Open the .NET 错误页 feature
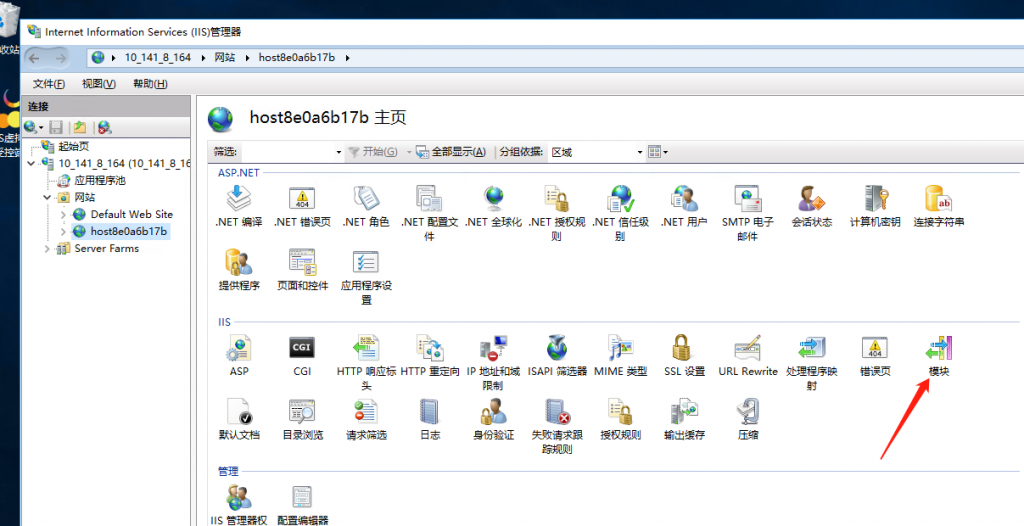 [302, 206]
